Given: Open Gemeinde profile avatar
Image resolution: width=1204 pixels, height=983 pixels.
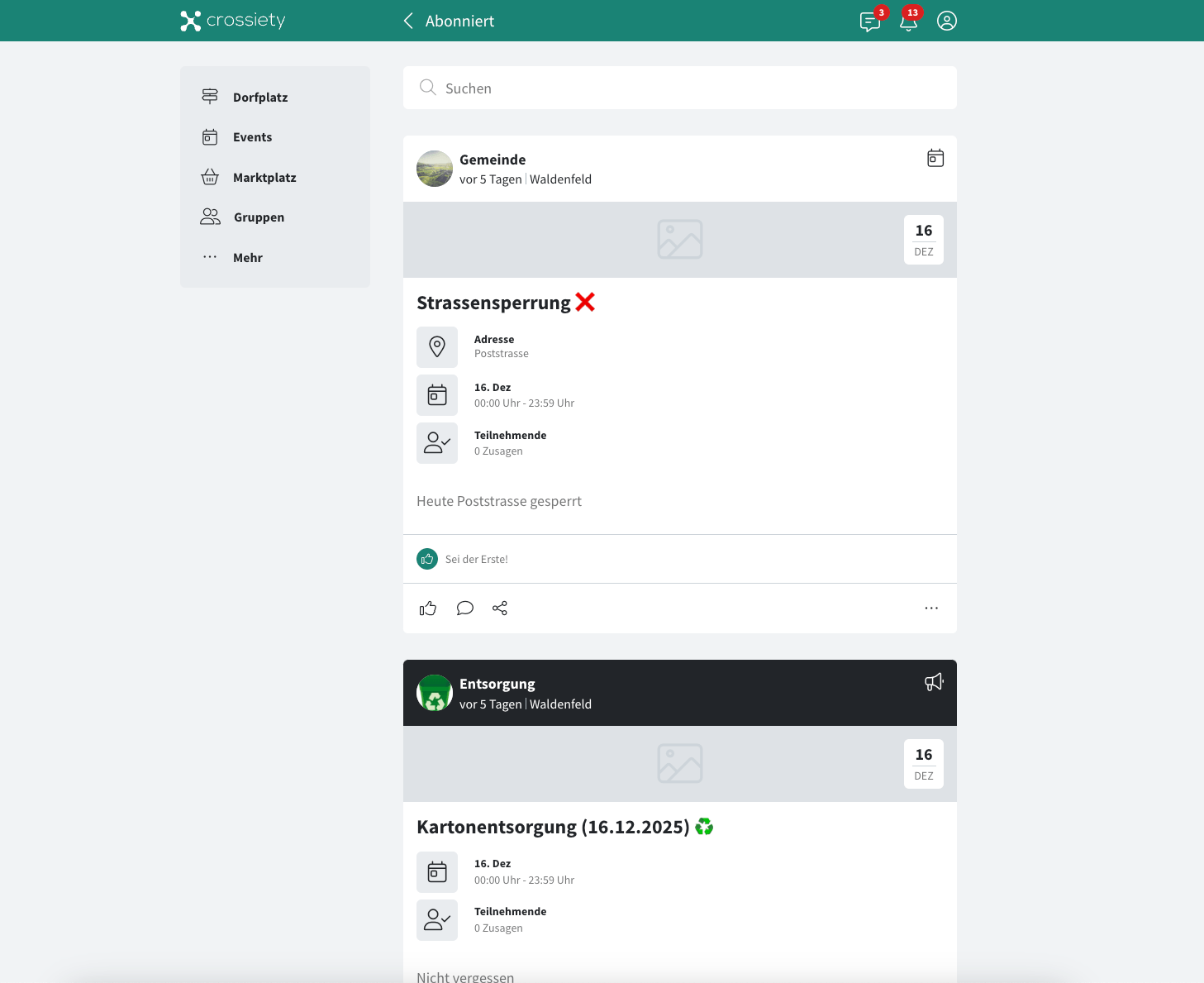Looking at the screenshot, I should coord(435,169).
